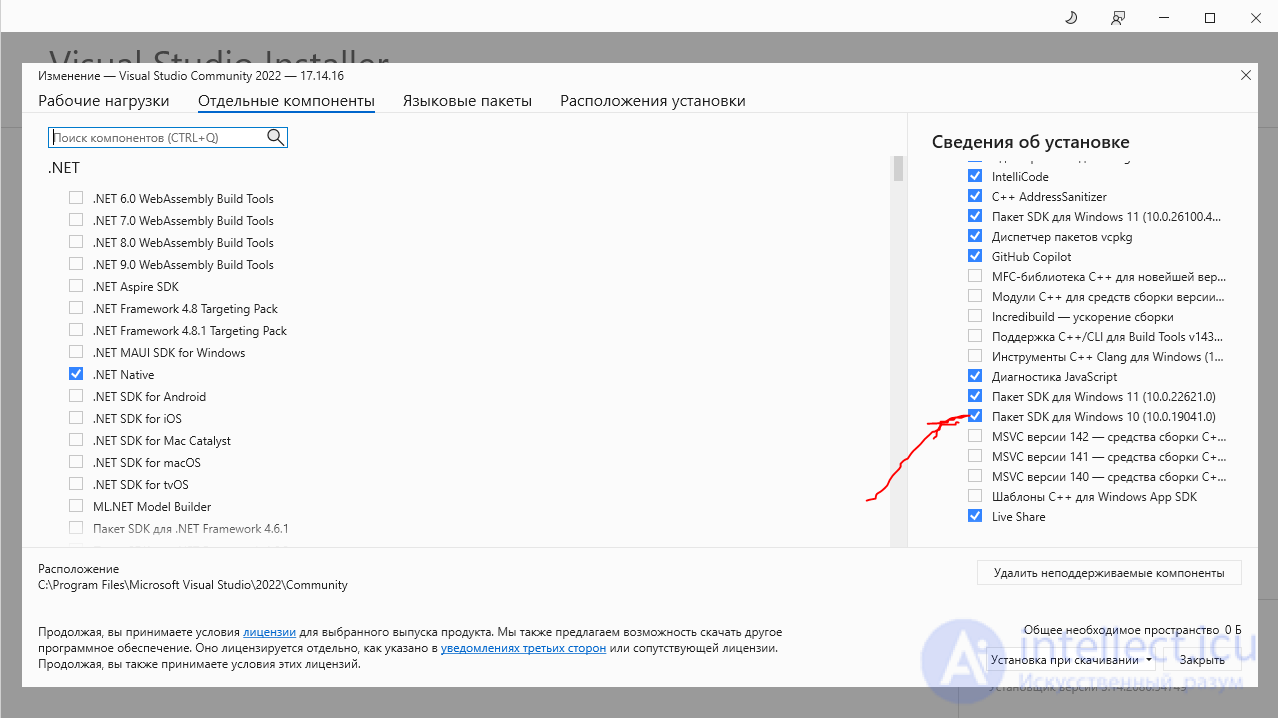Open уведомлениях третьих сторон link
The width and height of the screenshot is (1278, 718).
point(523,648)
